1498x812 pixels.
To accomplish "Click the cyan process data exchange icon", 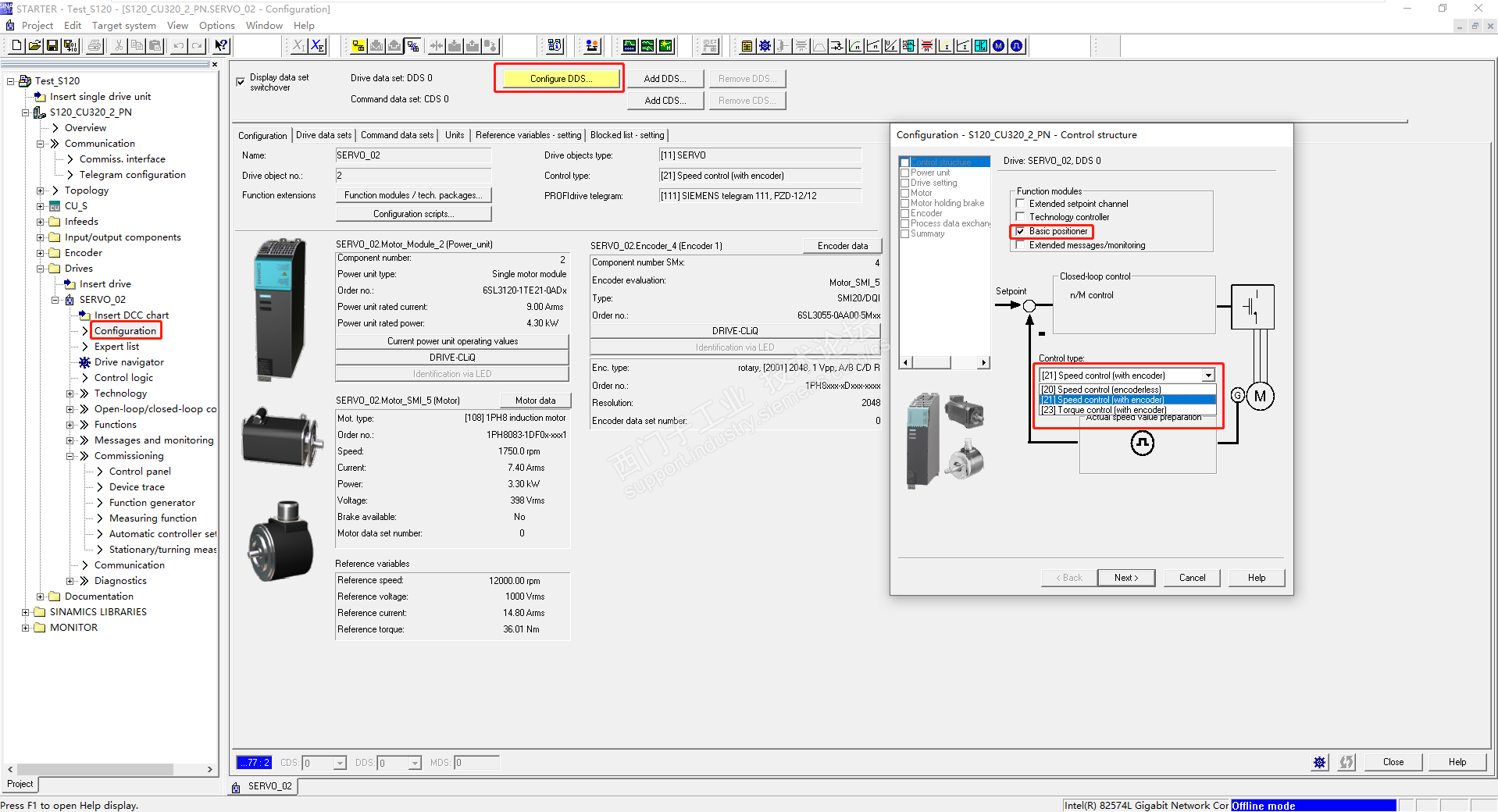I will (x=909, y=46).
